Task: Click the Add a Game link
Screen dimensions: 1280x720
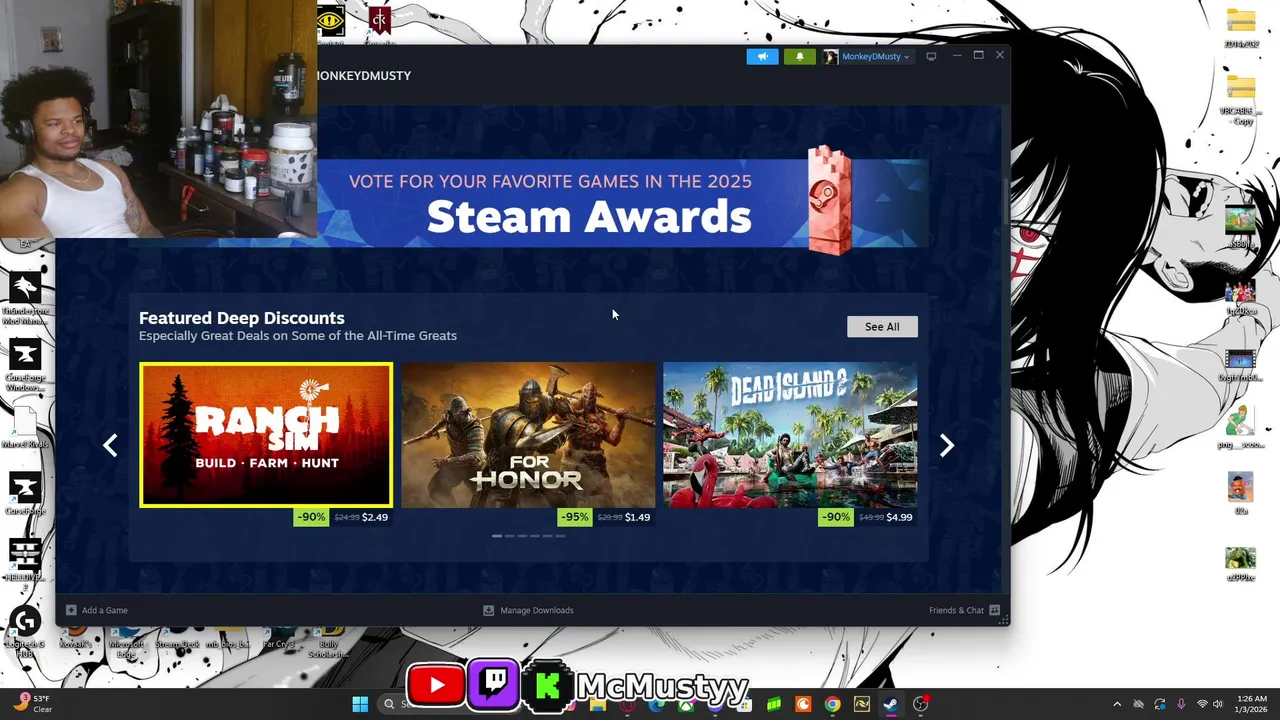Action: tap(105, 610)
